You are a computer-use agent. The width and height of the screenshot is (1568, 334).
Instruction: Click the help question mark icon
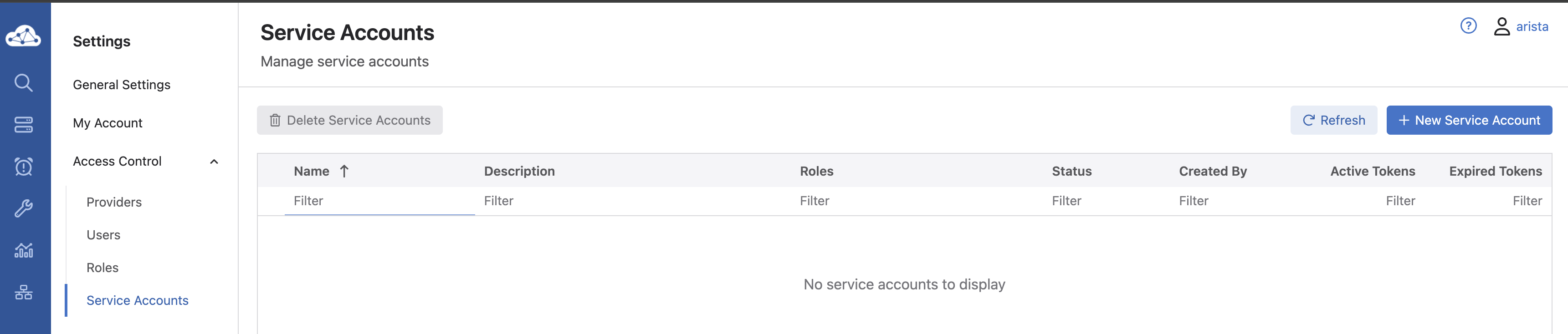pos(1468,26)
